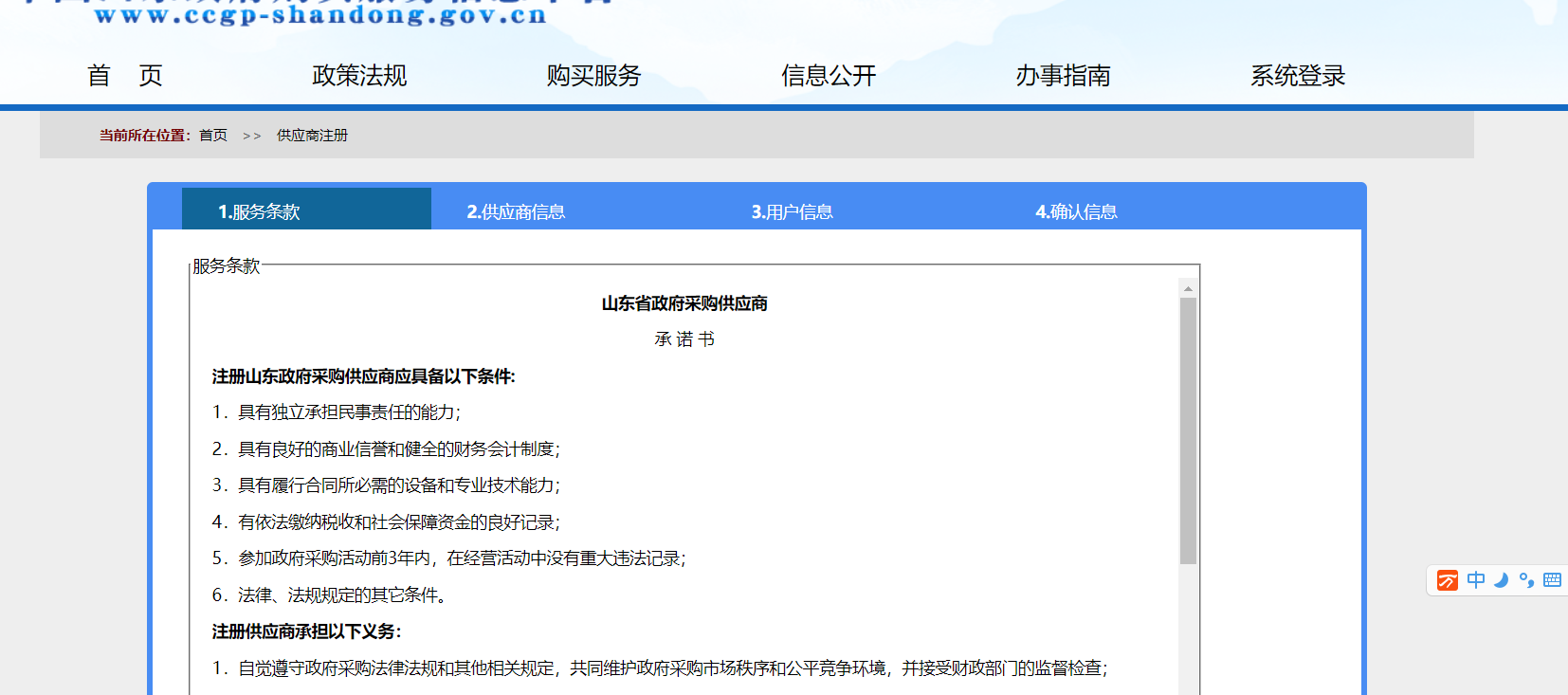Go to the 首页 navigation menu

(x=125, y=76)
